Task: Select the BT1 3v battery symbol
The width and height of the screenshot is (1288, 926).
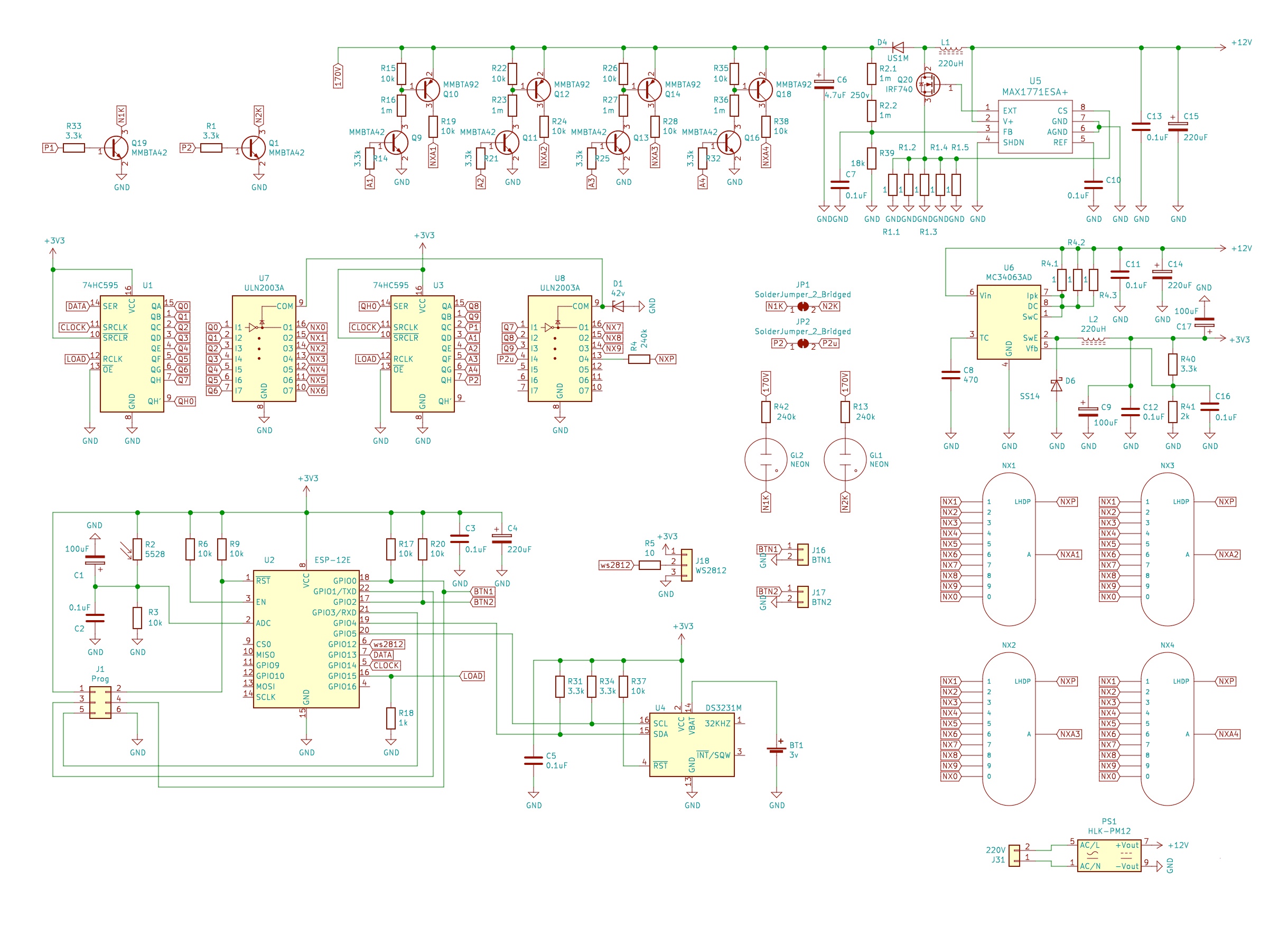Action: coord(776,750)
